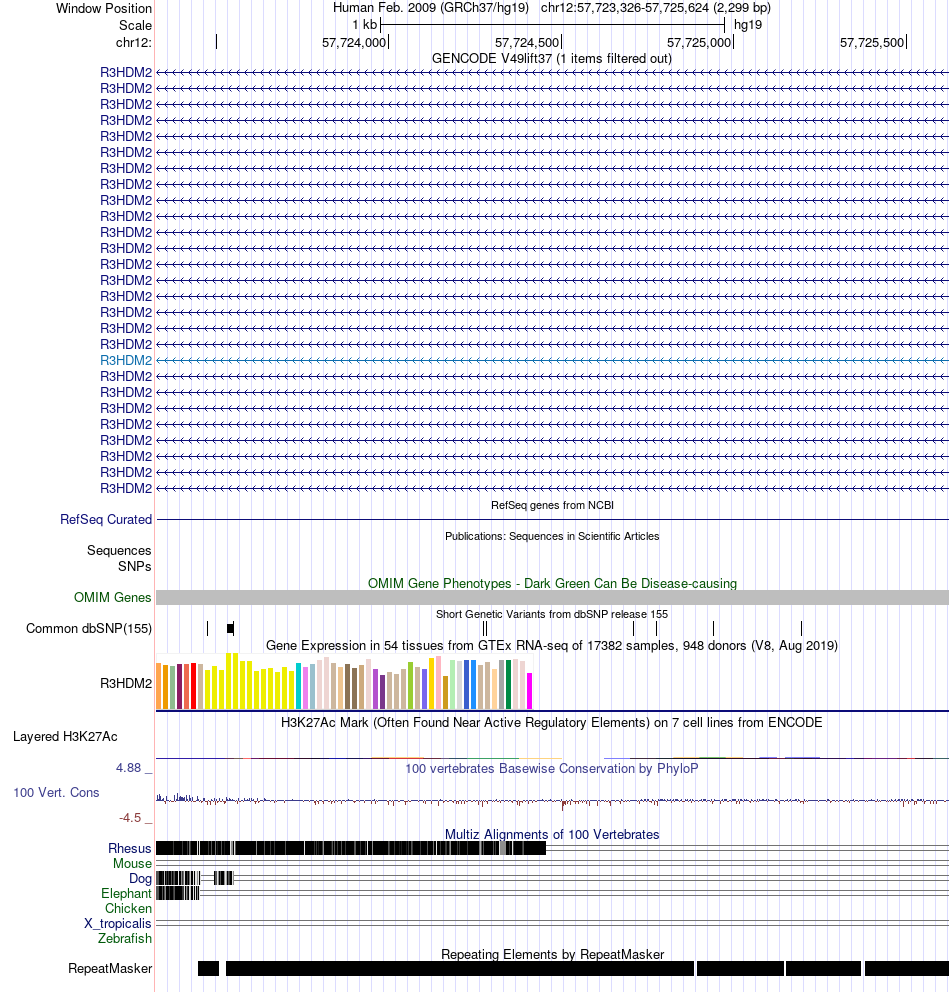Click the Rhesus black alignment block
Image resolution: width=950 pixels, height=992 pixels.
[351, 848]
